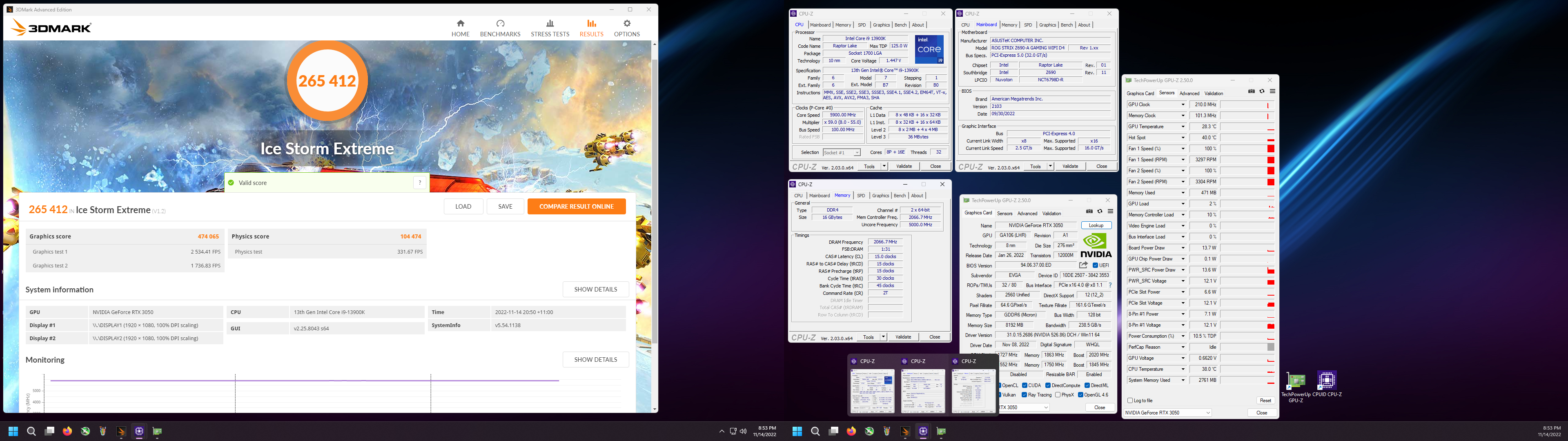Open the Board Power Draw sensor dropdown
Screen dimensions: 1568x441
click(1183, 248)
